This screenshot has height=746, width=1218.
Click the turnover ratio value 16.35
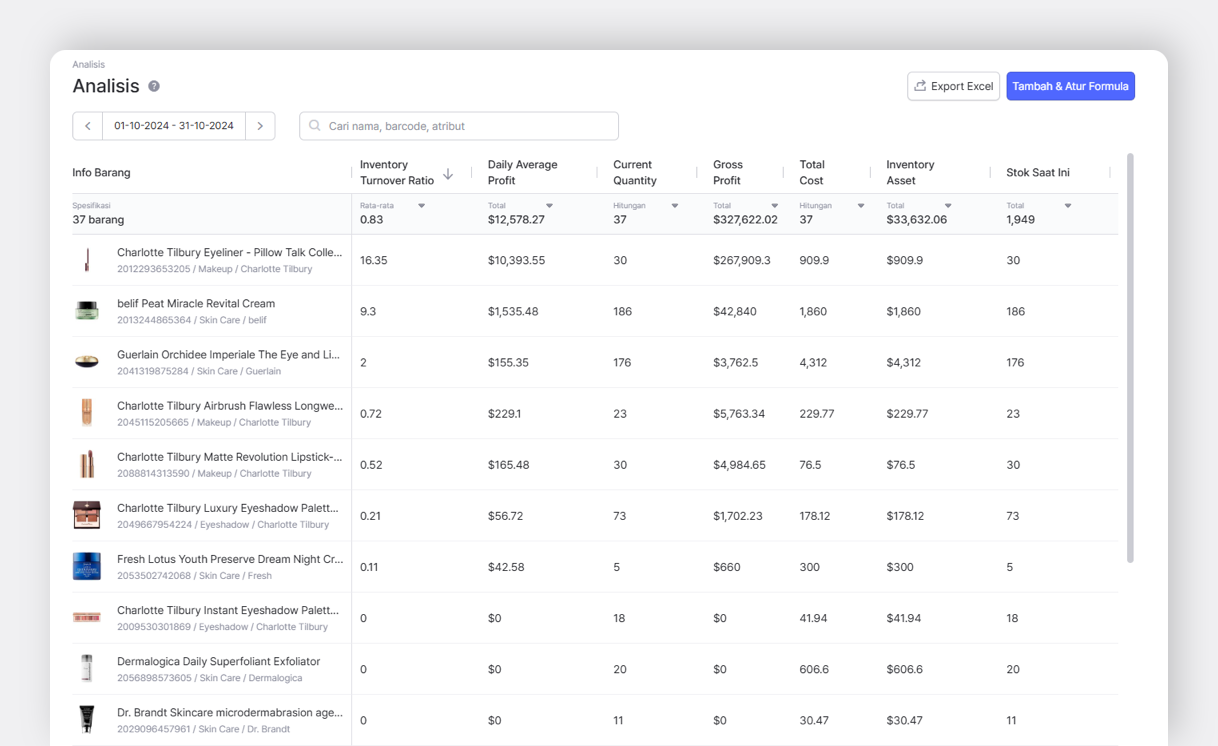(374, 260)
